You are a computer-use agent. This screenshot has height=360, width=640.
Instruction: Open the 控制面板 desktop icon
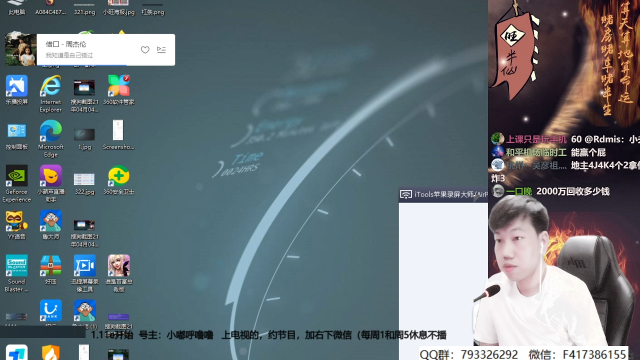17,136
